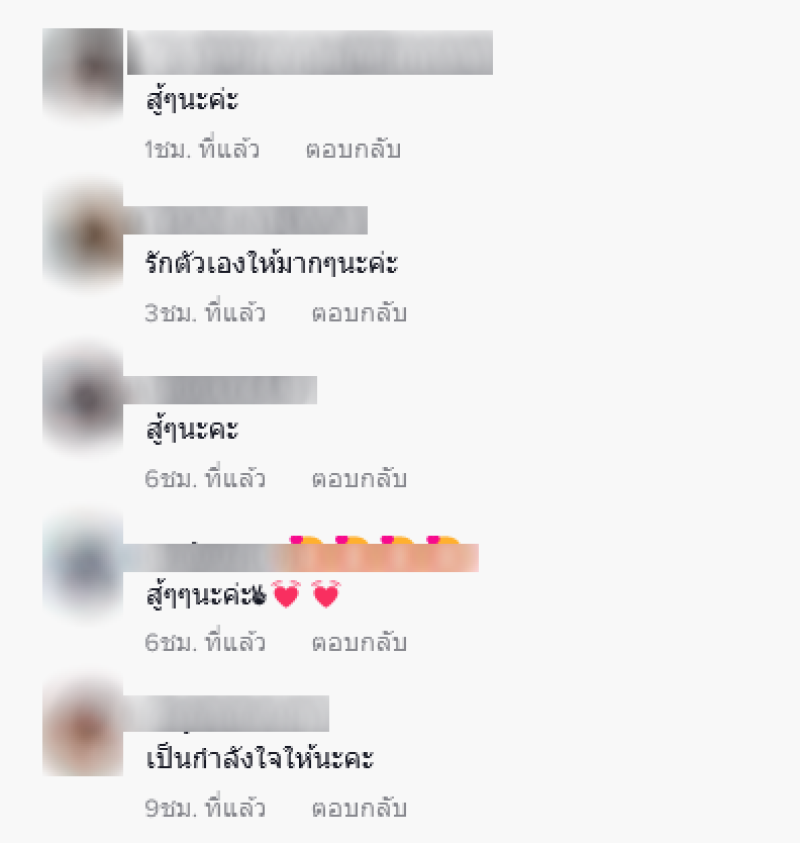Click the avatar beside เป็นกำลังใจให้นะคะ comment
800x843 pixels.
(83, 727)
